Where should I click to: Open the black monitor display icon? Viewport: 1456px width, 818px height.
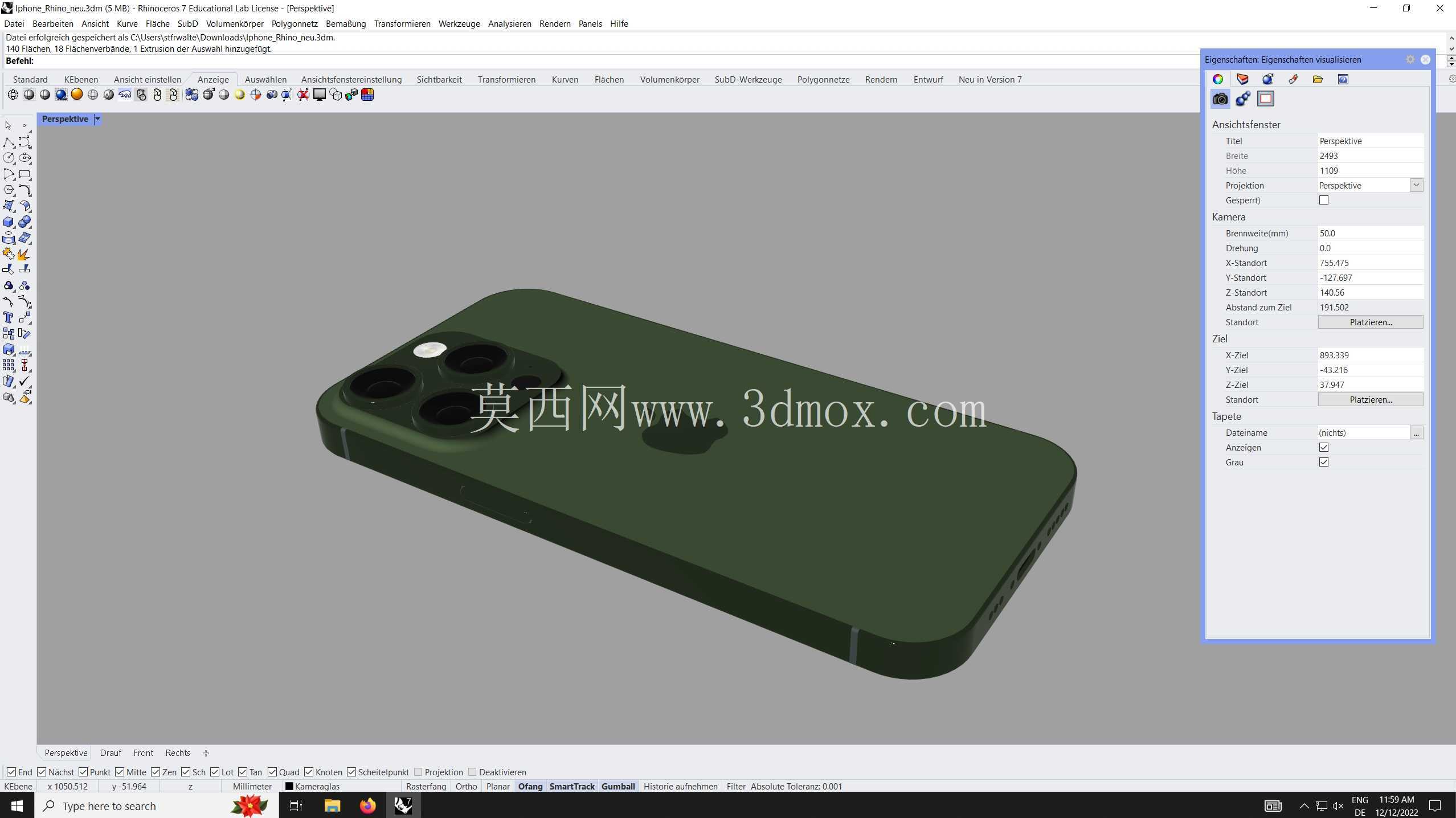click(319, 95)
